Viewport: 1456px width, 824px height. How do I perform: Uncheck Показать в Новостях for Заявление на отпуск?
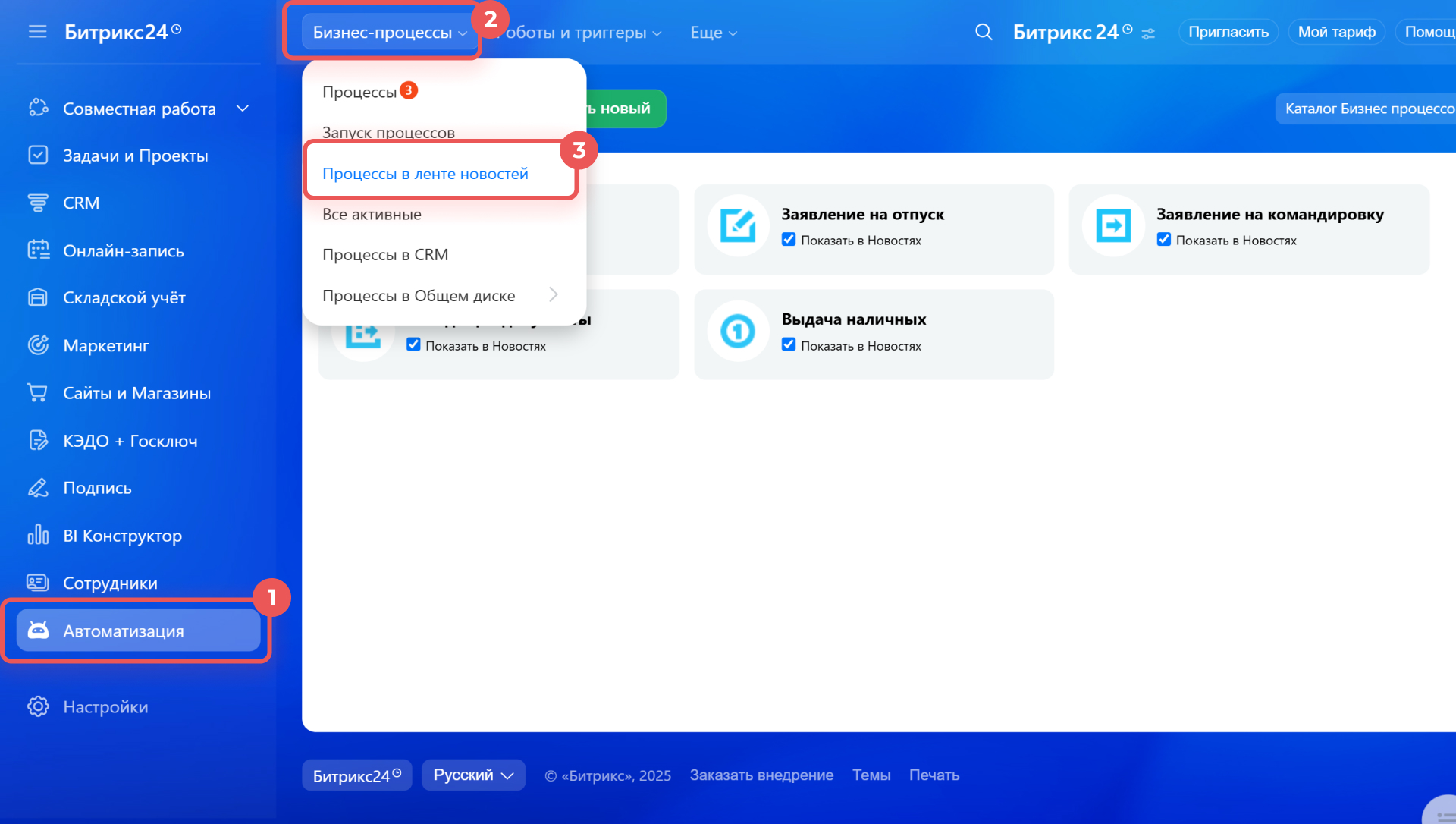tap(789, 240)
